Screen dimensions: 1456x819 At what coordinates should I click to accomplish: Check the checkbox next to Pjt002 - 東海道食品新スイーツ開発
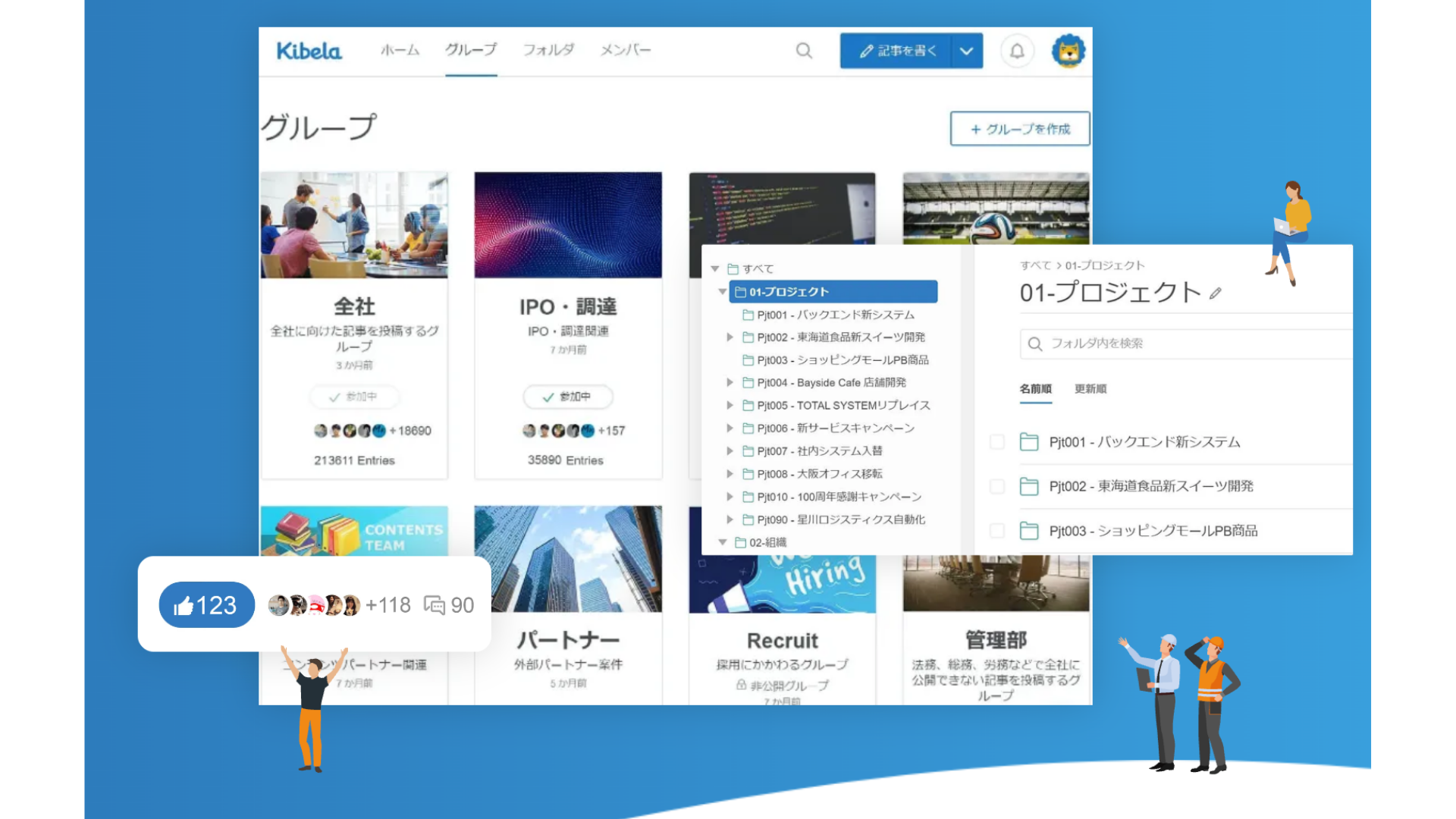pyautogui.click(x=997, y=486)
